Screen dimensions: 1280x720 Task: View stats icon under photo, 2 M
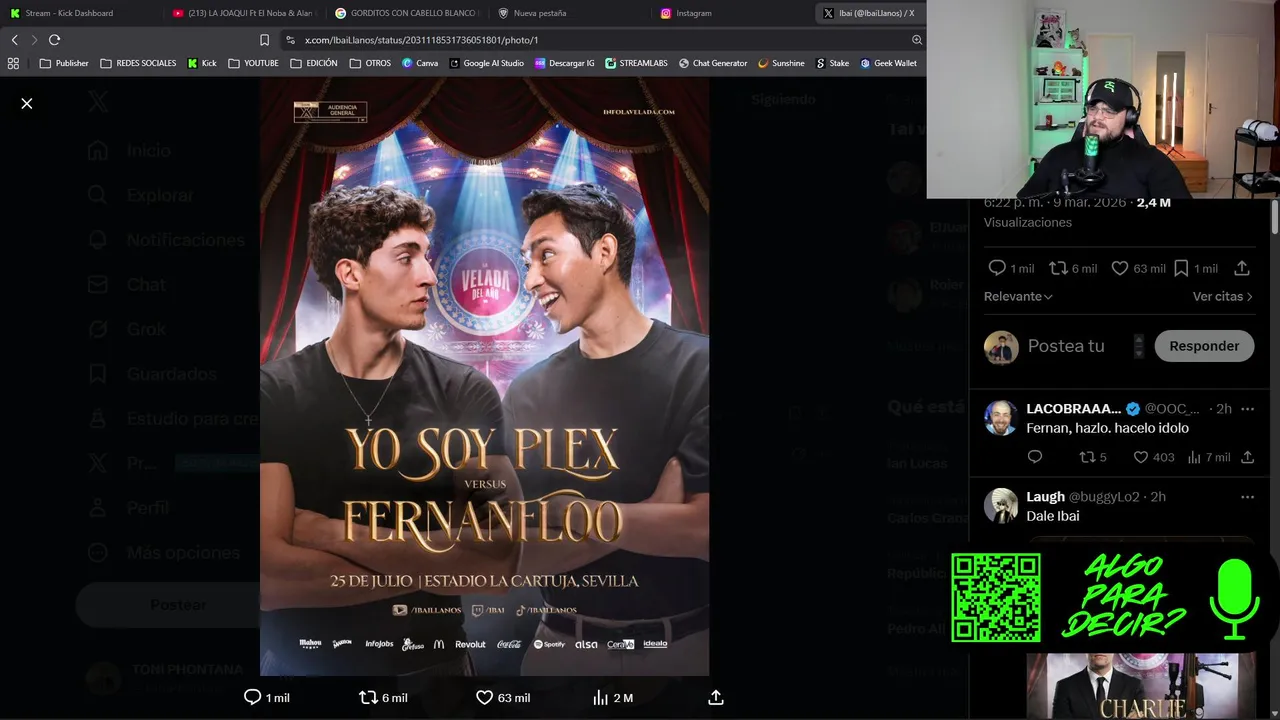600,697
